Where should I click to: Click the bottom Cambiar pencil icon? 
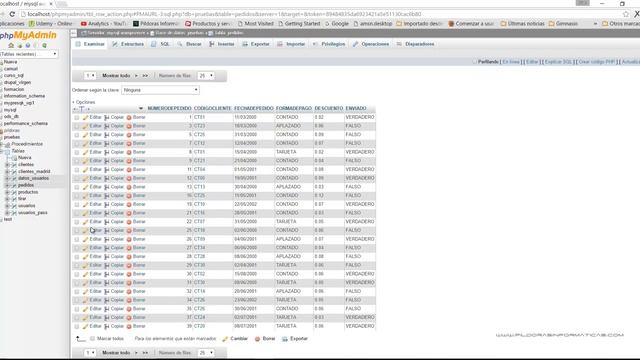tap(225, 339)
